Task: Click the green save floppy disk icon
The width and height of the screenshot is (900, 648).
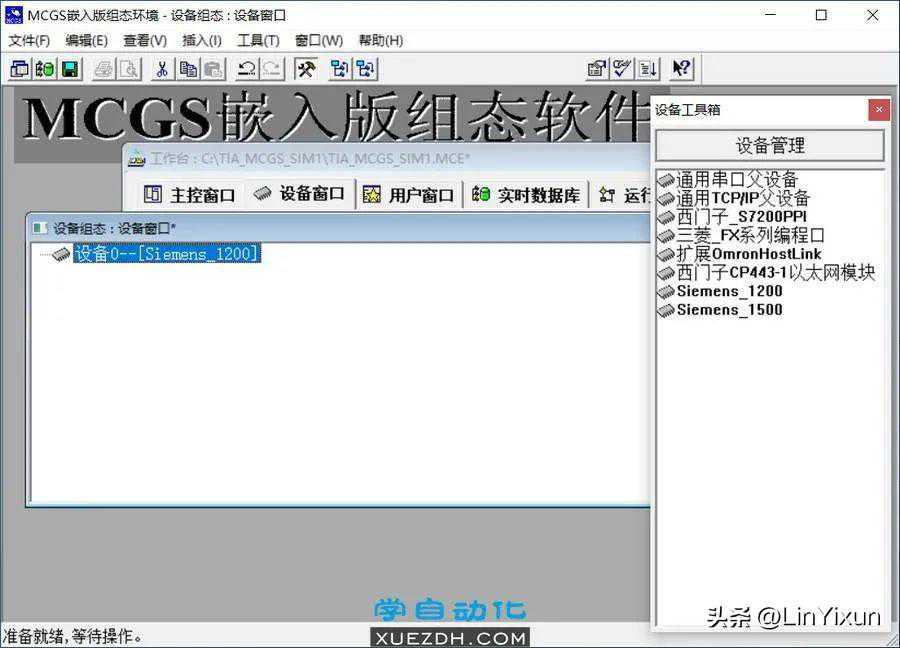Action: pyautogui.click(x=70, y=69)
